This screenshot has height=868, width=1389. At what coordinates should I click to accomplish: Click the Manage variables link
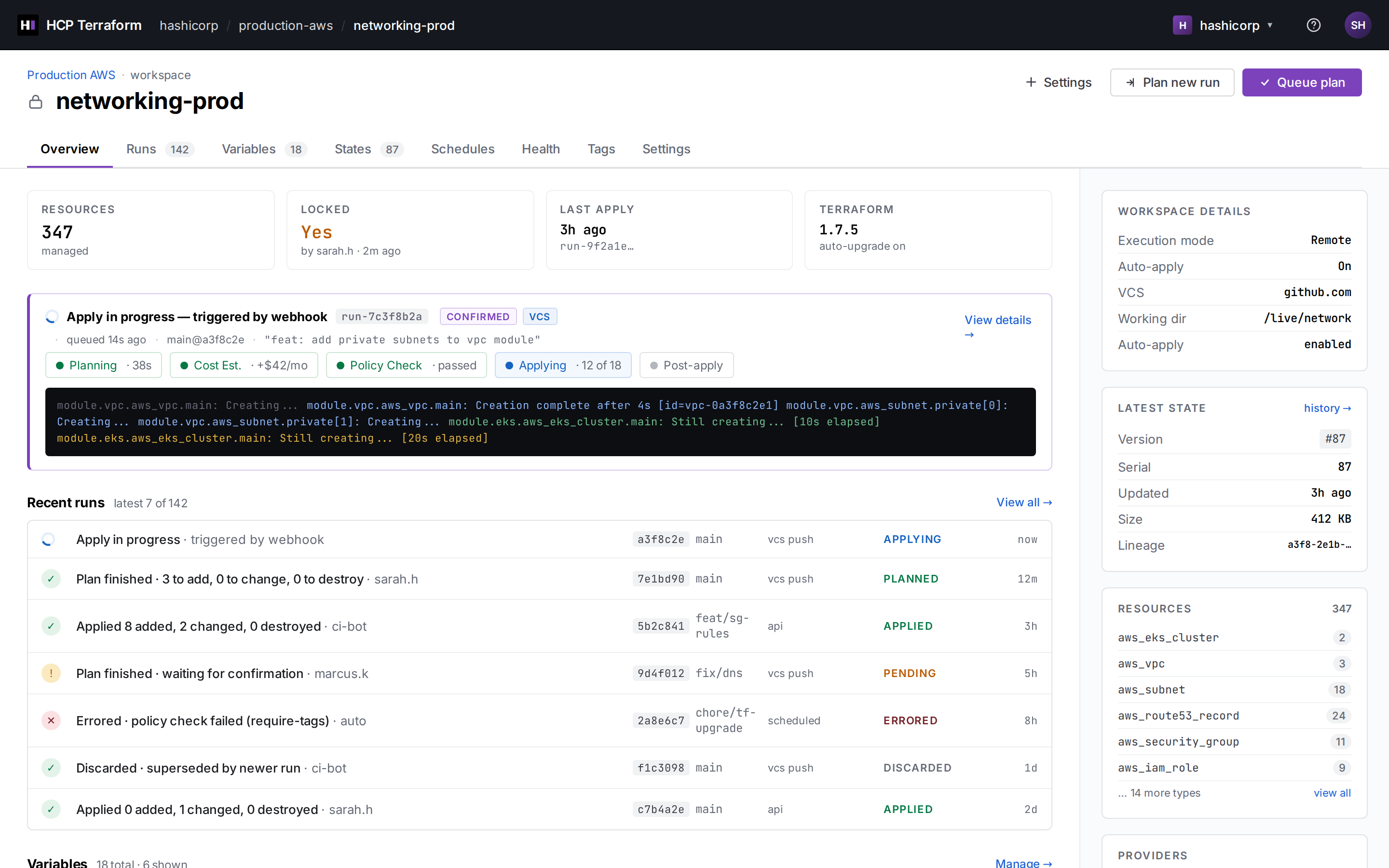pyautogui.click(x=1023, y=863)
